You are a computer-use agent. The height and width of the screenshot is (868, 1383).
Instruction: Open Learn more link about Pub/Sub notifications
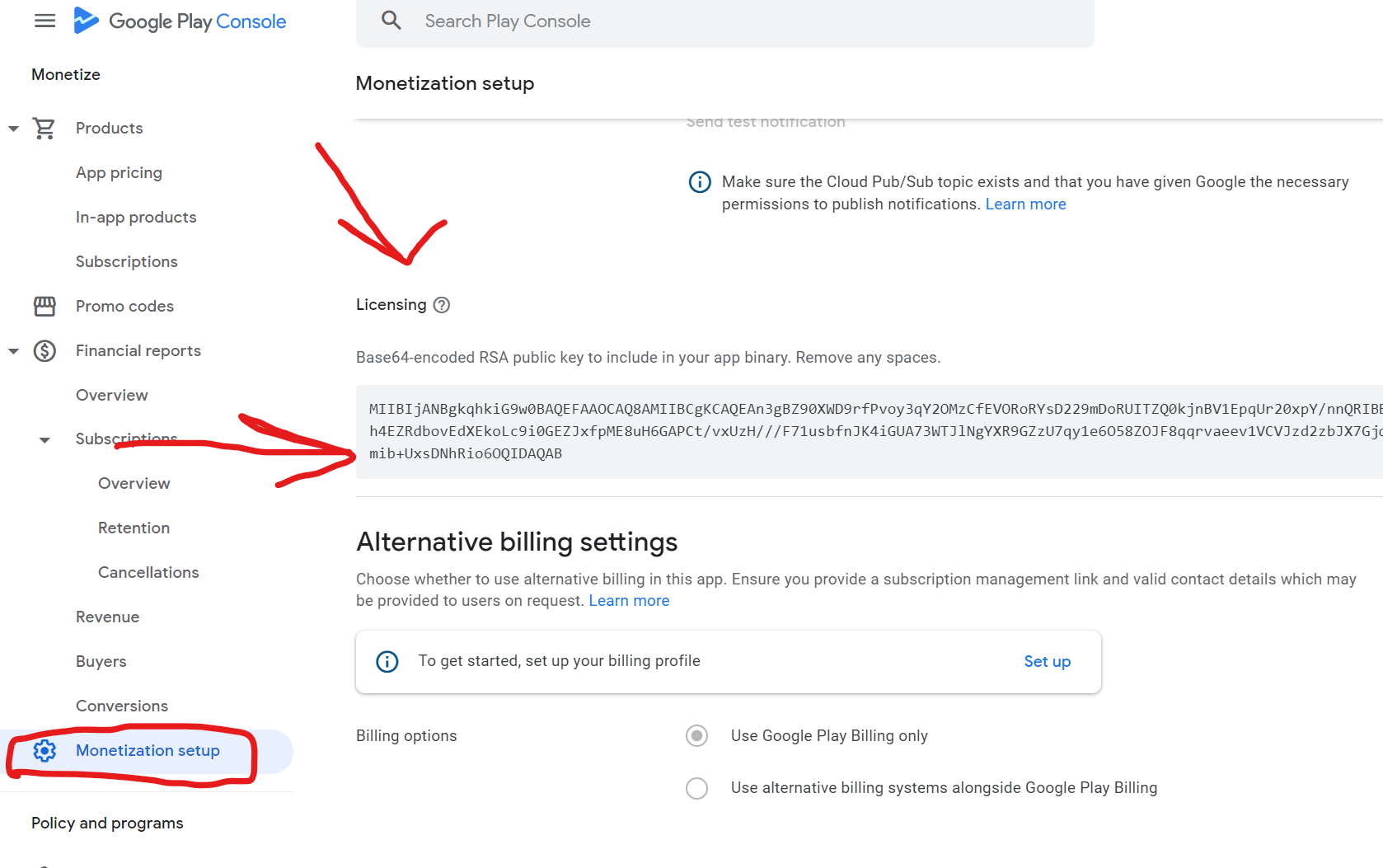pyautogui.click(x=1025, y=204)
